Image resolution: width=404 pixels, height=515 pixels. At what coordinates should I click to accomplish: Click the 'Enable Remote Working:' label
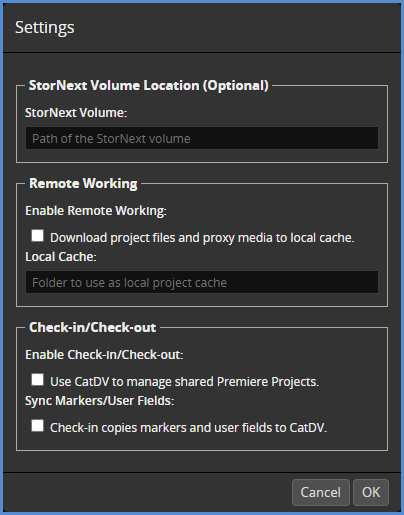[96, 211]
